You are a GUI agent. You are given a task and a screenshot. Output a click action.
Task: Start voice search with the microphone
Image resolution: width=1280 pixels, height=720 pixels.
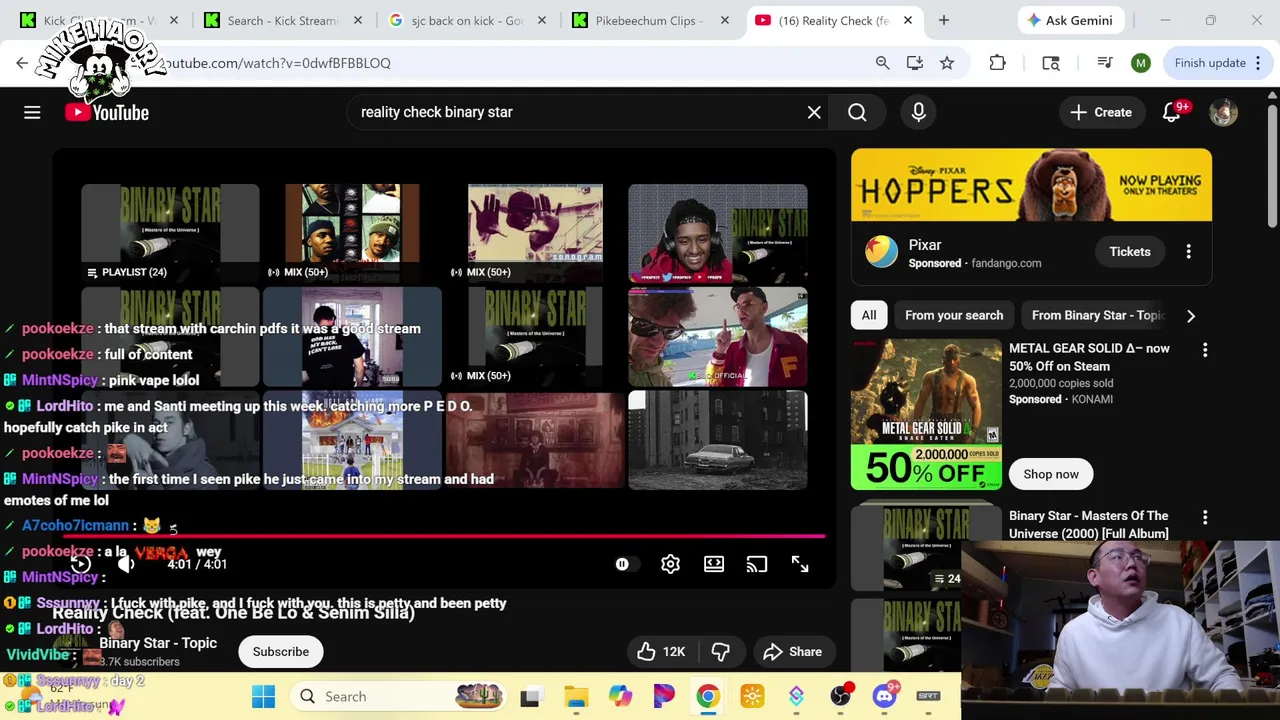coord(918,112)
